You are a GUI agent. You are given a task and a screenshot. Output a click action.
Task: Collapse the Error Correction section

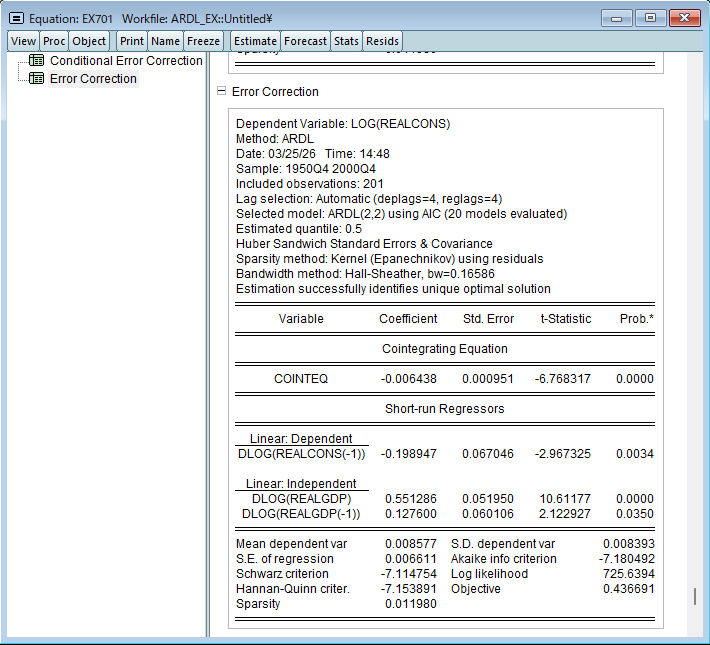[x=221, y=91]
